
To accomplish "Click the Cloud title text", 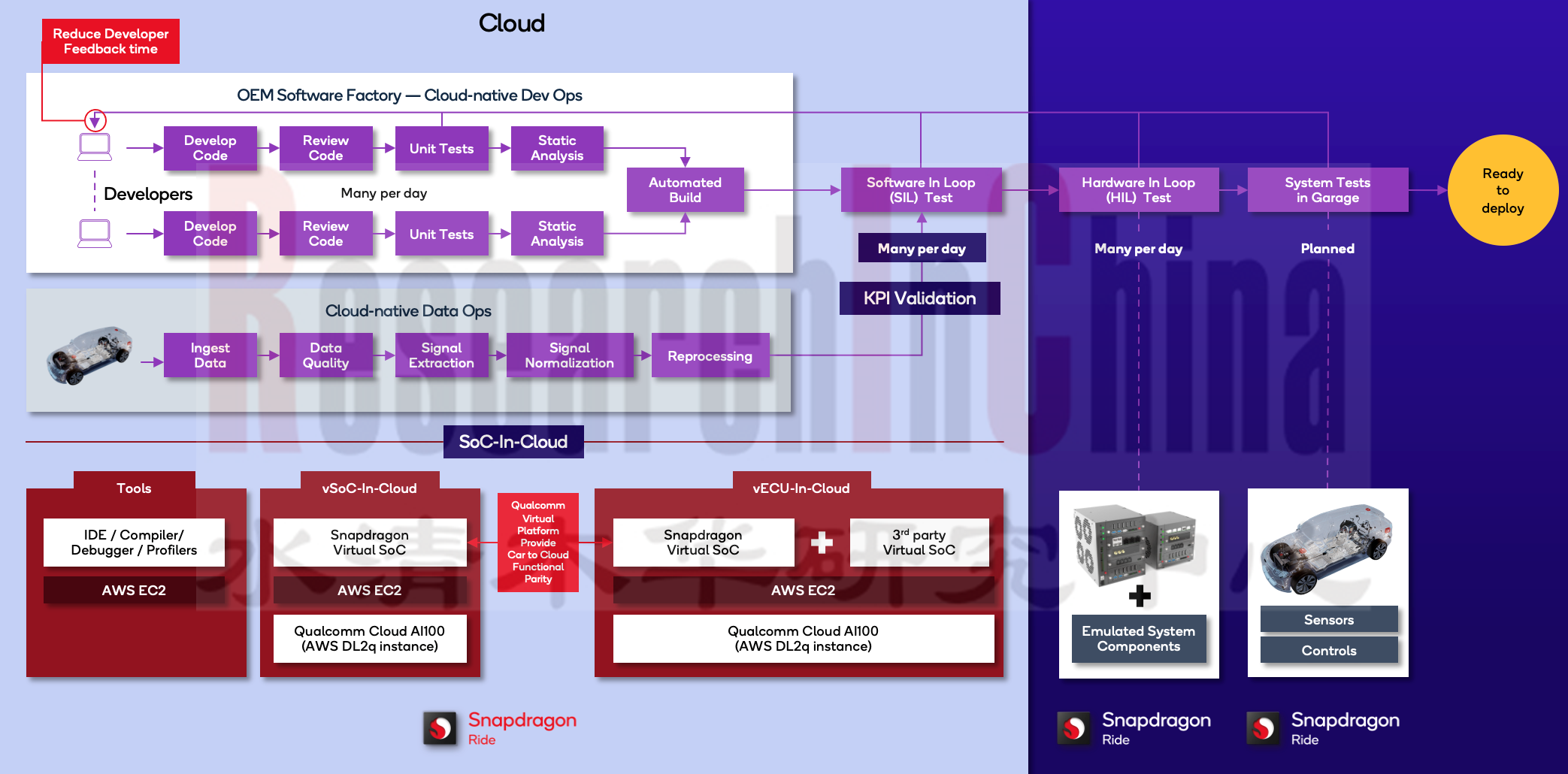I will click(x=512, y=23).
